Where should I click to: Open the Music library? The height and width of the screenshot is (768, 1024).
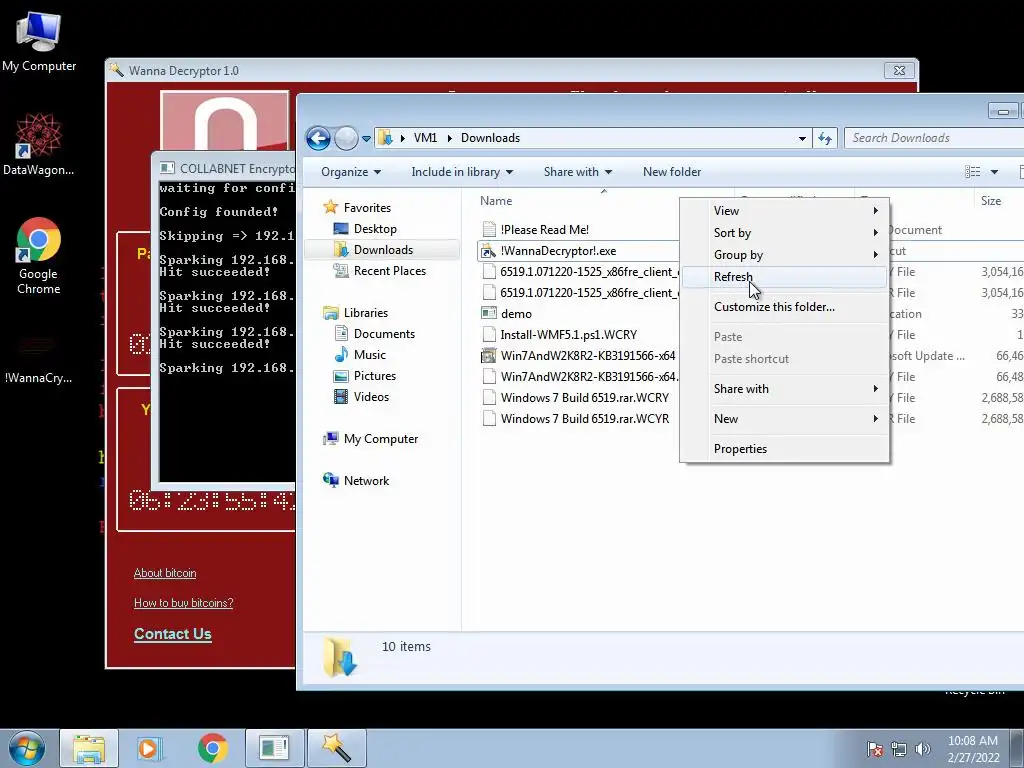pos(370,355)
